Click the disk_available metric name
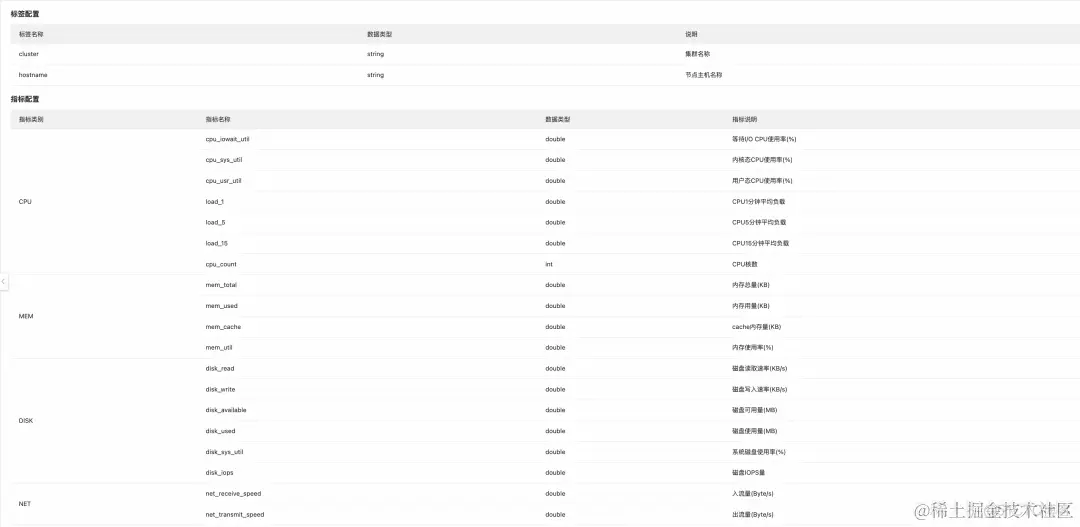This screenshot has width=1080, height=527. 226,410
